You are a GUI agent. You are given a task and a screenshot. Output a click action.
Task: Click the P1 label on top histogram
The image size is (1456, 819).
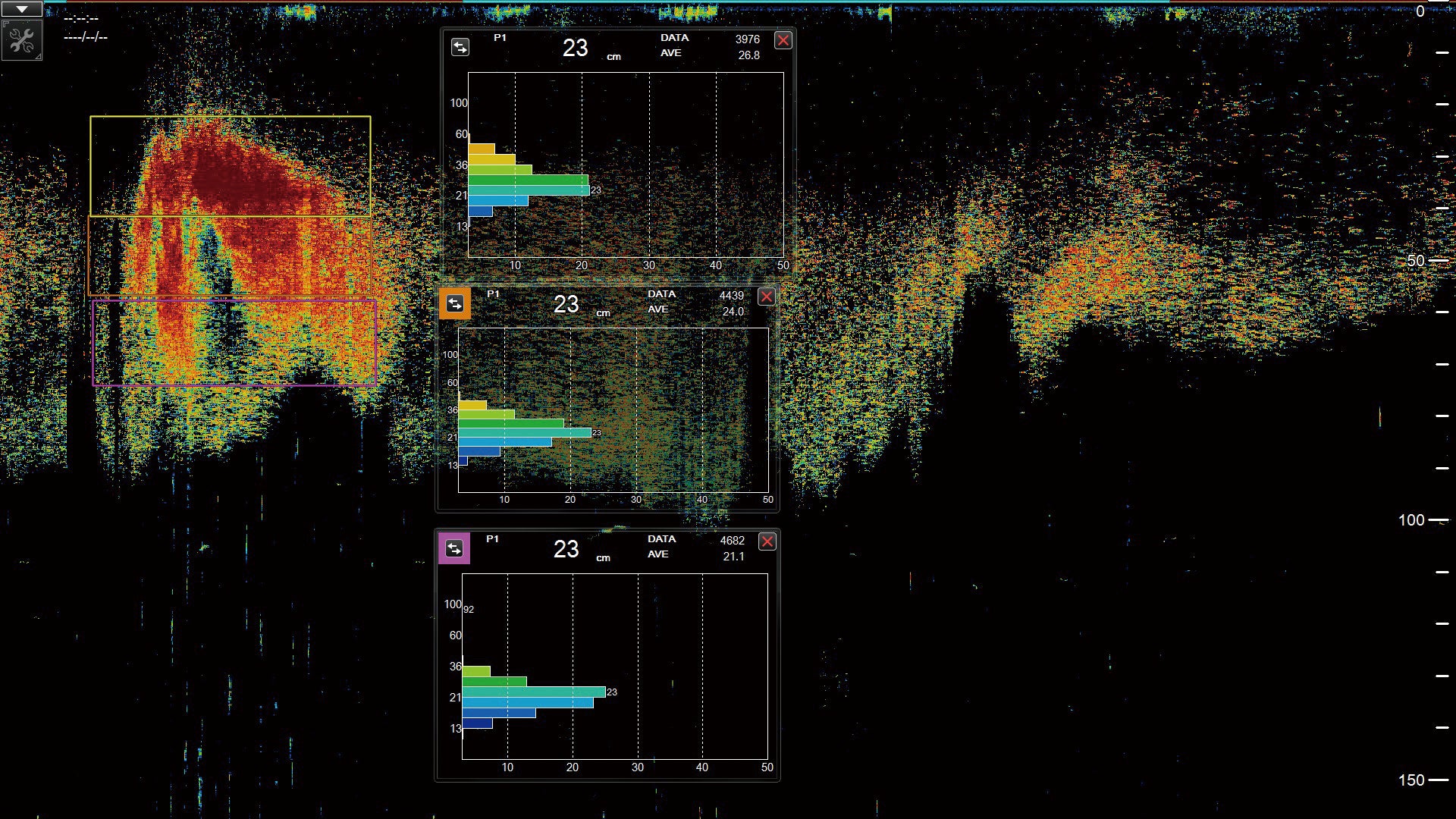(500, 37)
